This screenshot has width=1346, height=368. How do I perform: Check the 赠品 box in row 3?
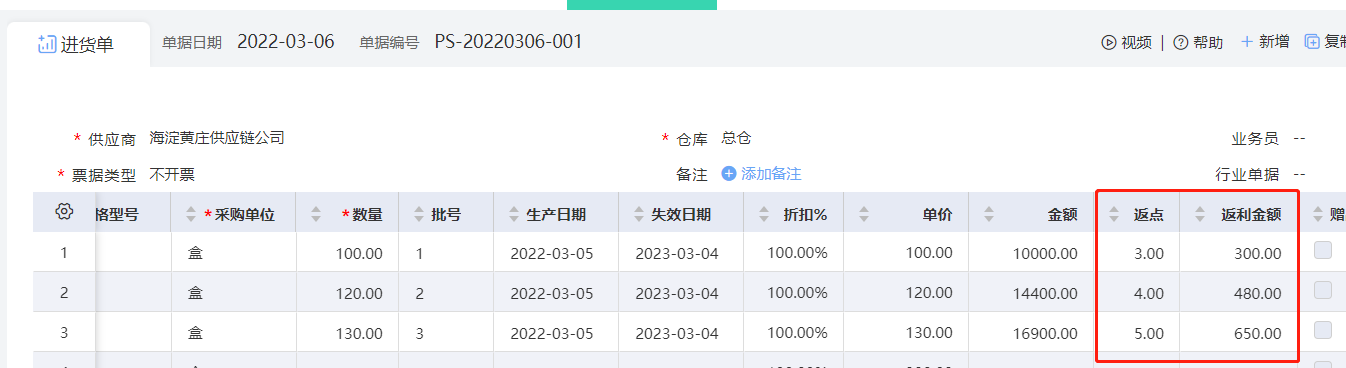coord(1323,330)
